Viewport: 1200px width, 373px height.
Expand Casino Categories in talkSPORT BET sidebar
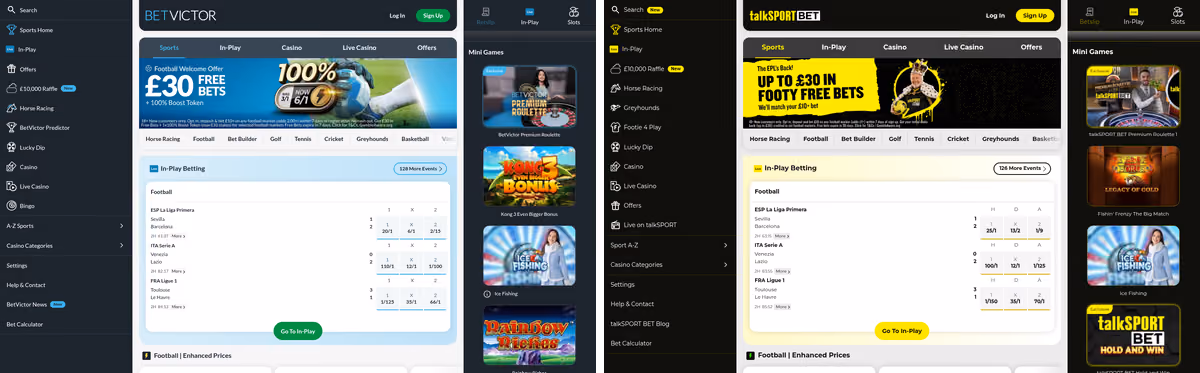pos(668,265)
